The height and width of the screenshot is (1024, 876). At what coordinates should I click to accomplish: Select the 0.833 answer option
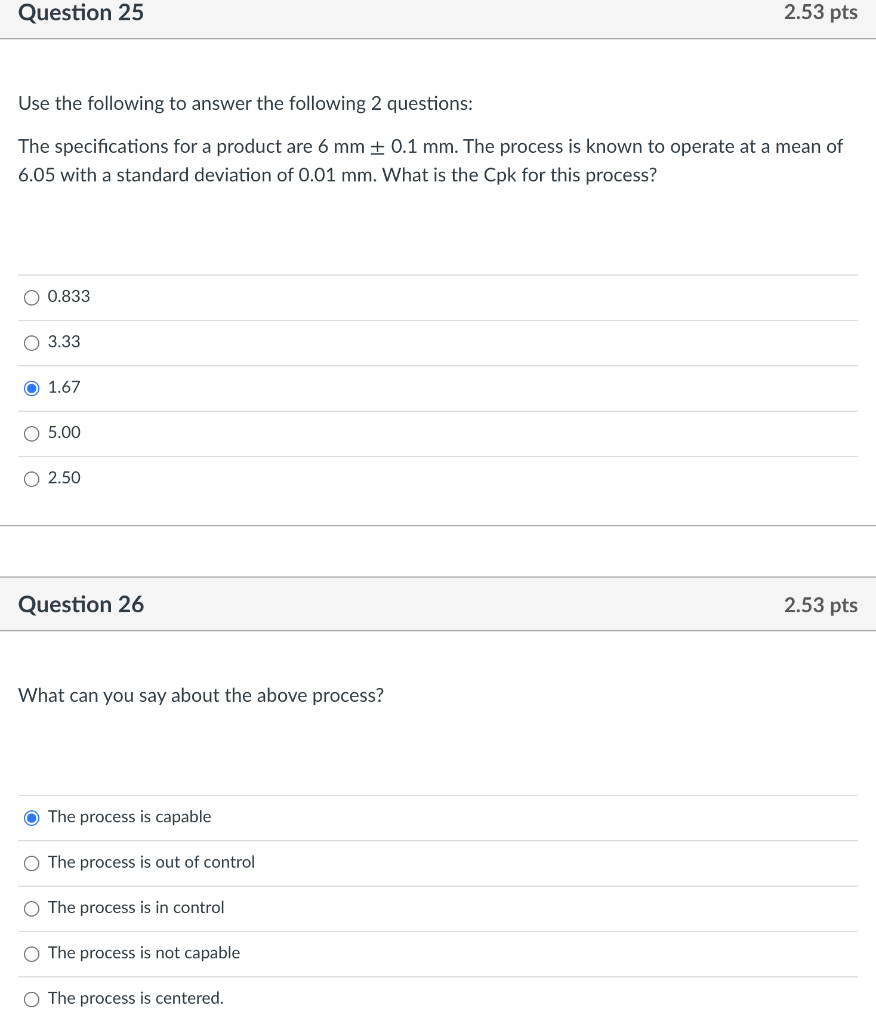pyautogui.click(x=32, y=297)
